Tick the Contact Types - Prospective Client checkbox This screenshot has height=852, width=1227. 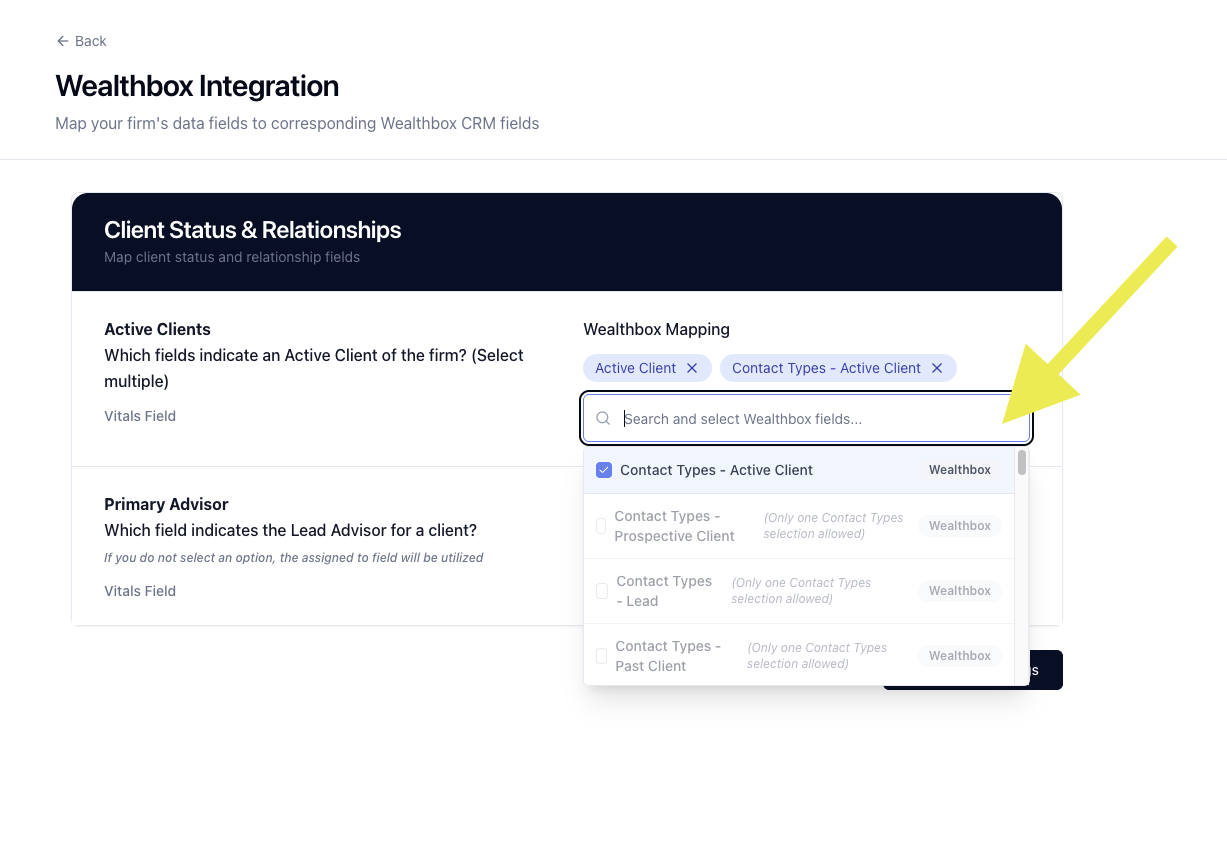coord(601,526)
